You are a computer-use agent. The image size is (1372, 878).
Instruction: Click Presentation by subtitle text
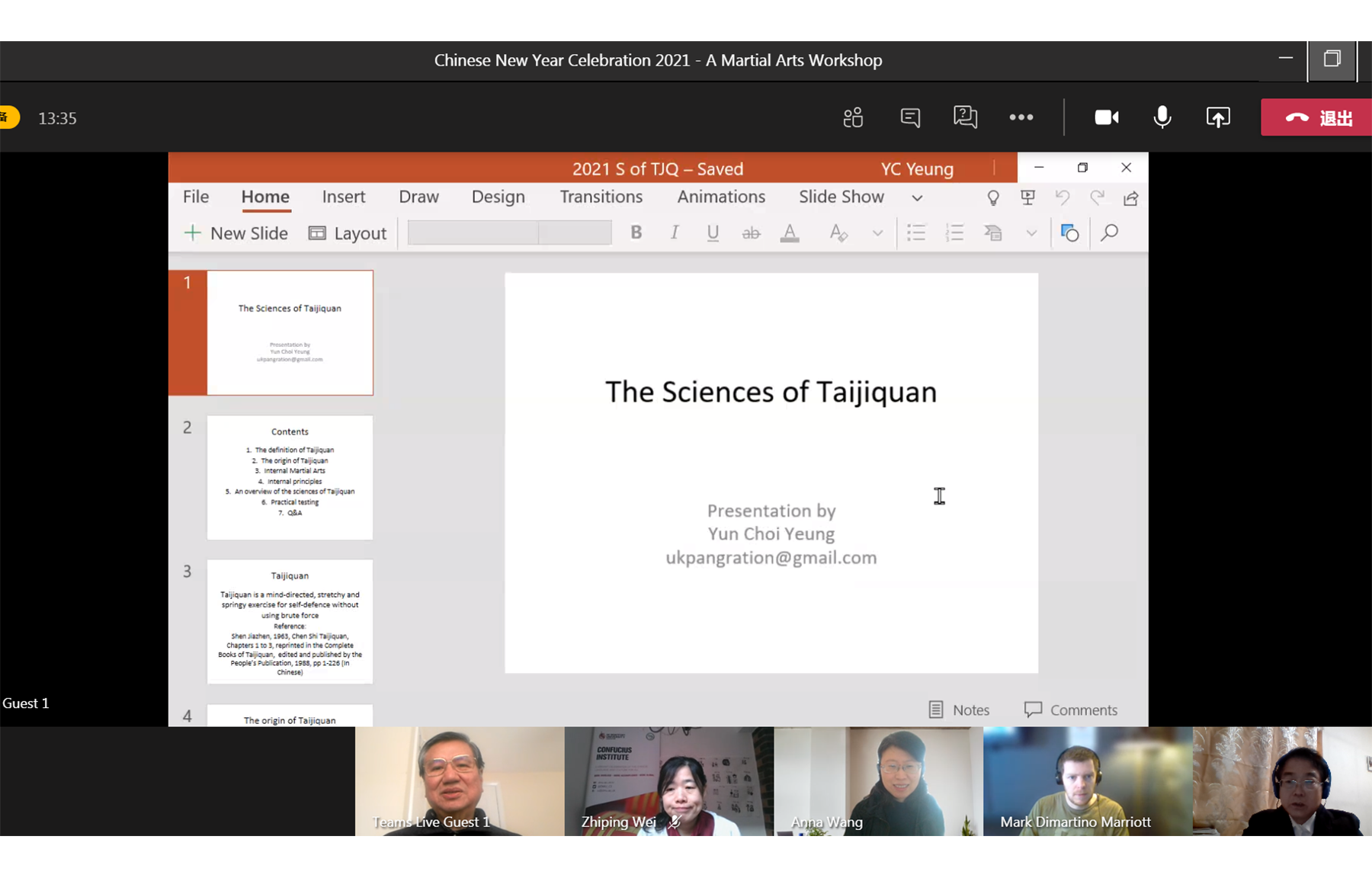771,511
